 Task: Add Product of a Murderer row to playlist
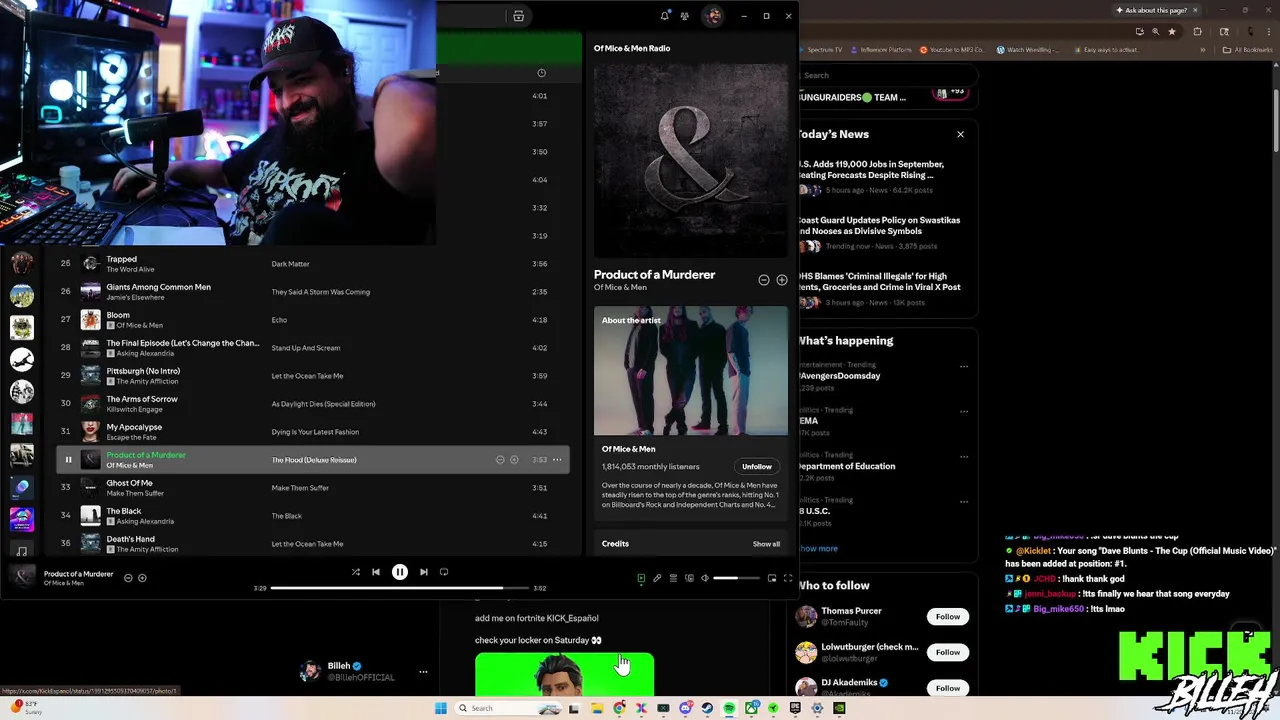[514, 460]
